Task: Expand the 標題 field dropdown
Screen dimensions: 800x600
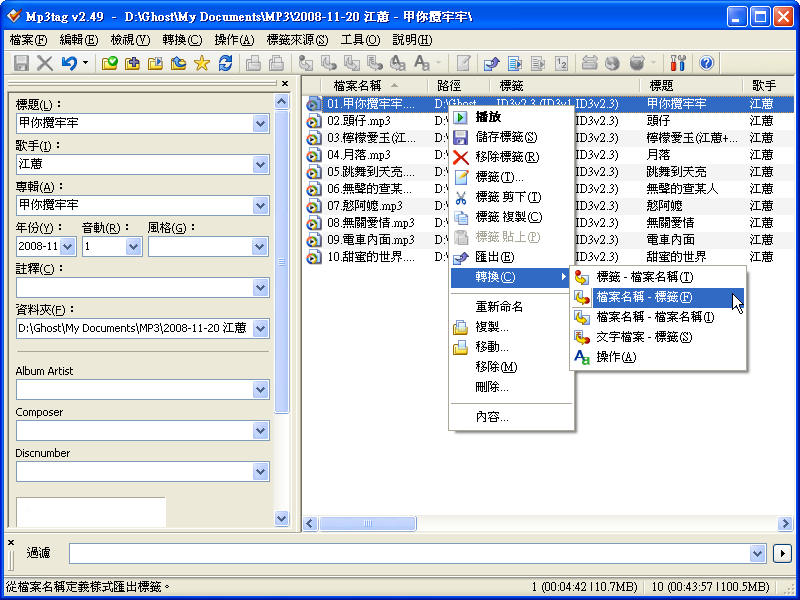Action: pos(261,123)
